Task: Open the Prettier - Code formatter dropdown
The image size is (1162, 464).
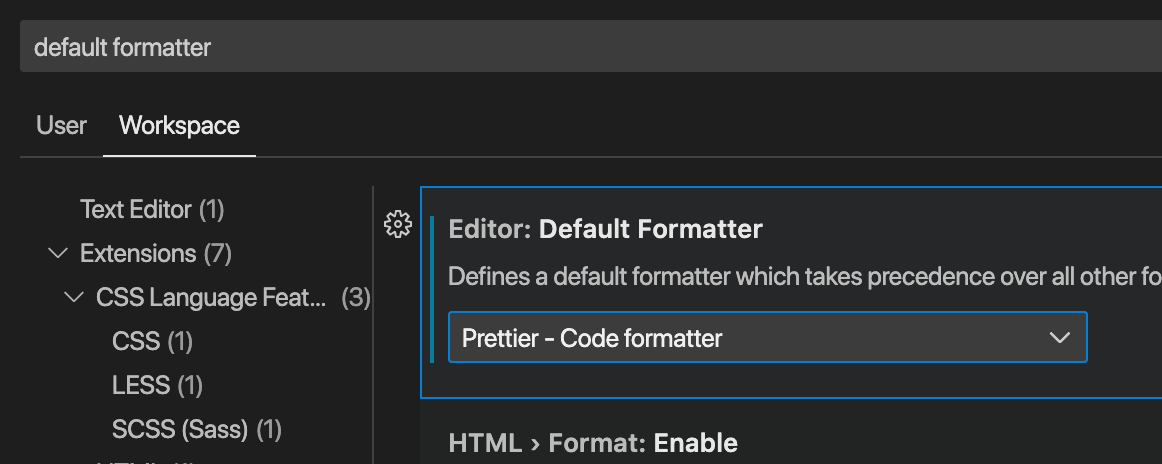Action: 750,338
